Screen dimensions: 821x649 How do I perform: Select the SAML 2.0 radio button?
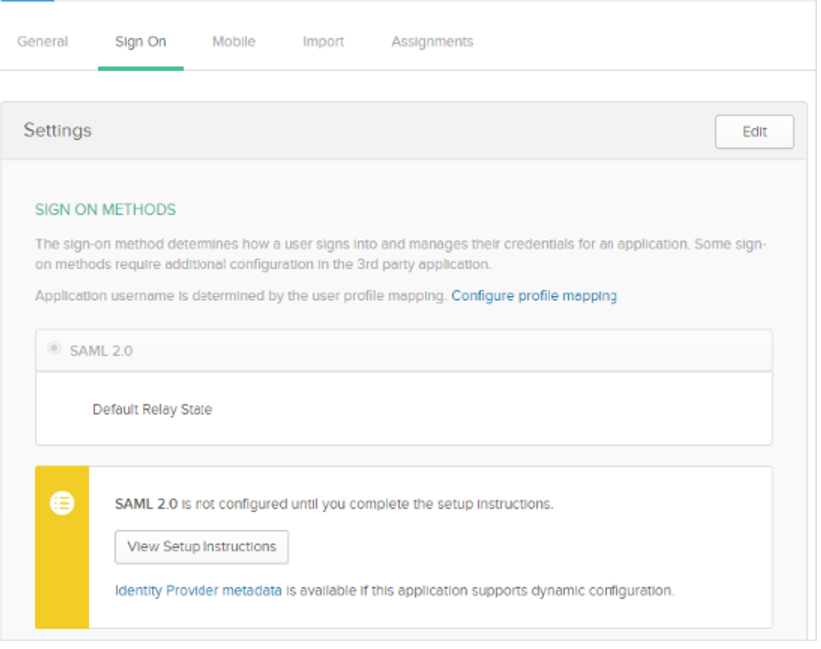pyautogui.click(x=54, y=348)
